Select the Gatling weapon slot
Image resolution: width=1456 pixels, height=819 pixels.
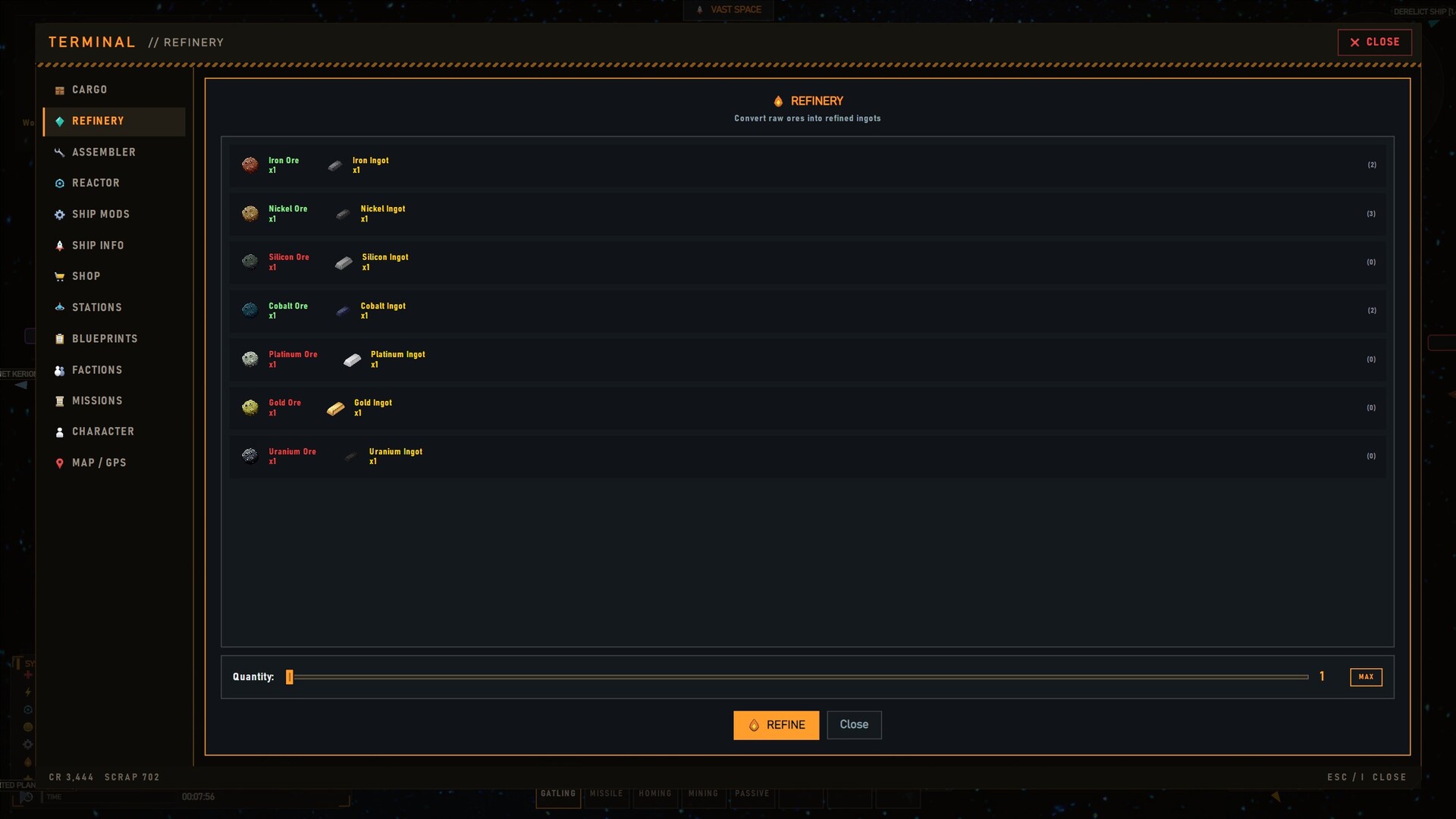[558, 795]
